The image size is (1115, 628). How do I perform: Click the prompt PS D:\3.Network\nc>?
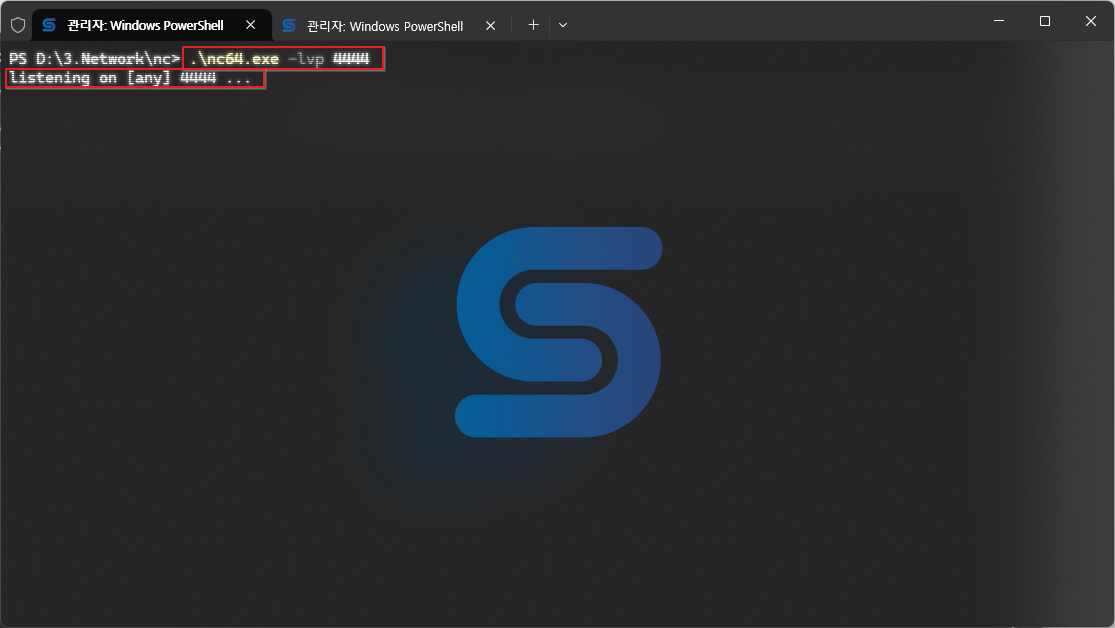[94, 58]
